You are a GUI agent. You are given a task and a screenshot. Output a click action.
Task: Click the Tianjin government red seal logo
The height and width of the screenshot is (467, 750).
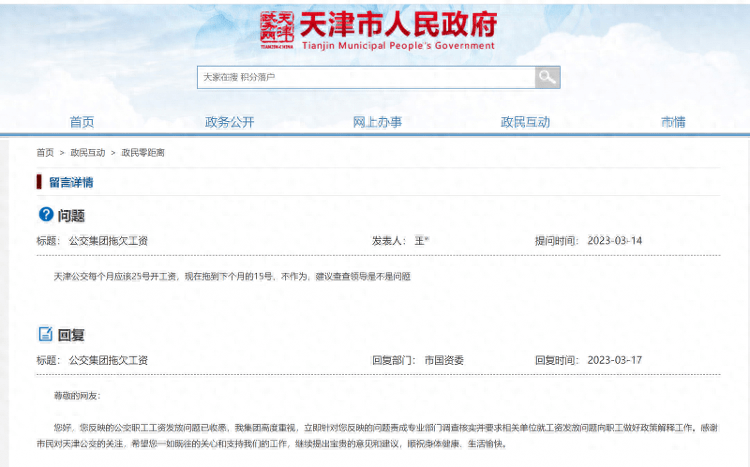tap(276, 30)
